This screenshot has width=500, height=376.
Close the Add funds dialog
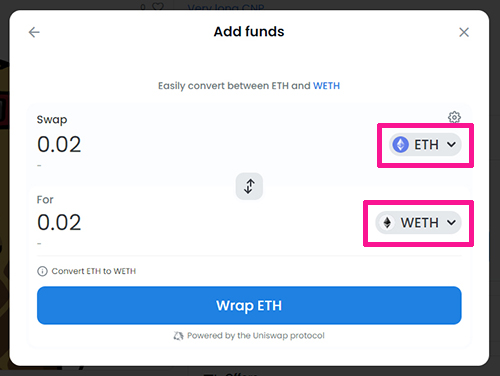464,32
